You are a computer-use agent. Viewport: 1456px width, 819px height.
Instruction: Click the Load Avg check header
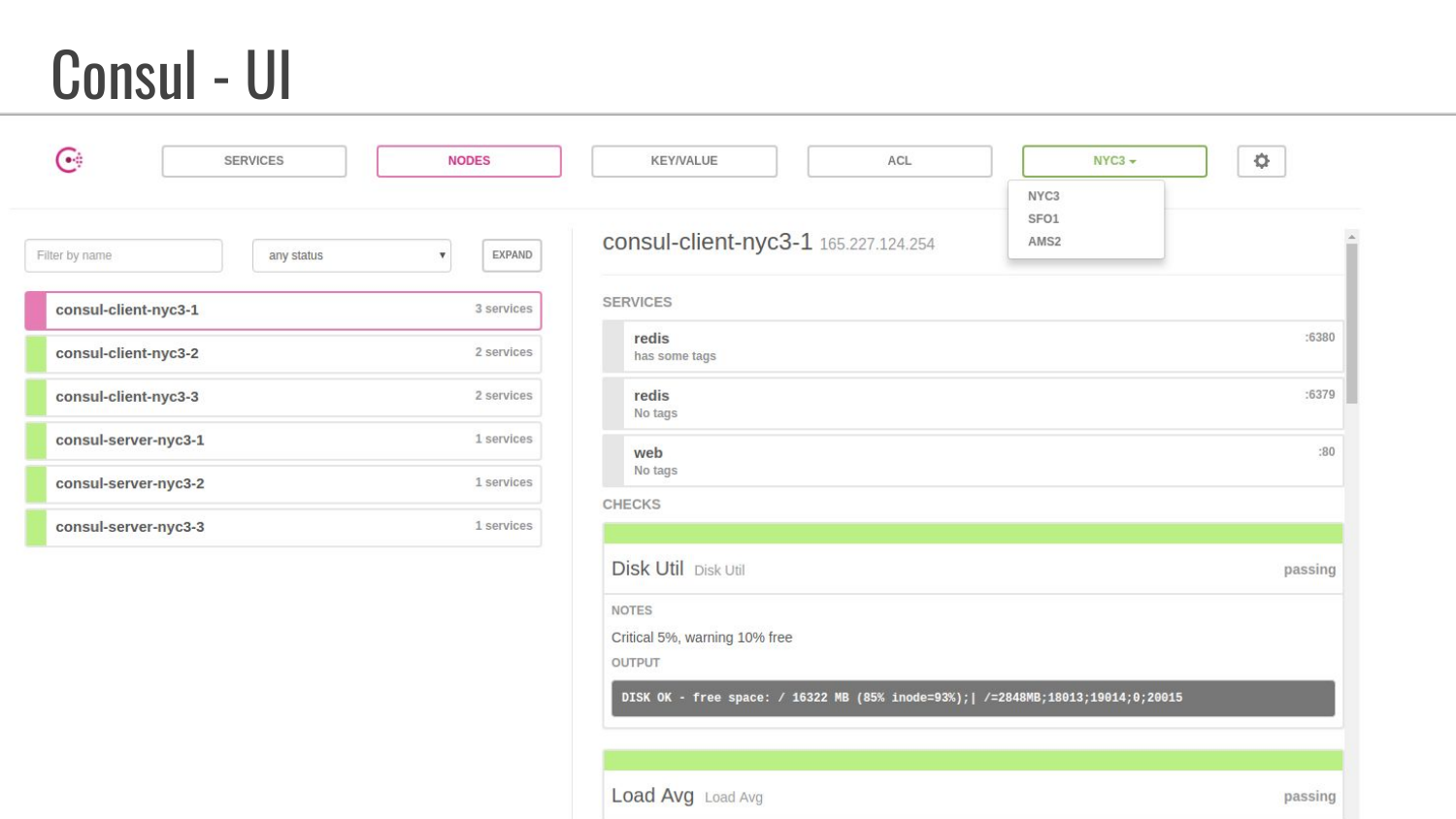click(973, 796)
